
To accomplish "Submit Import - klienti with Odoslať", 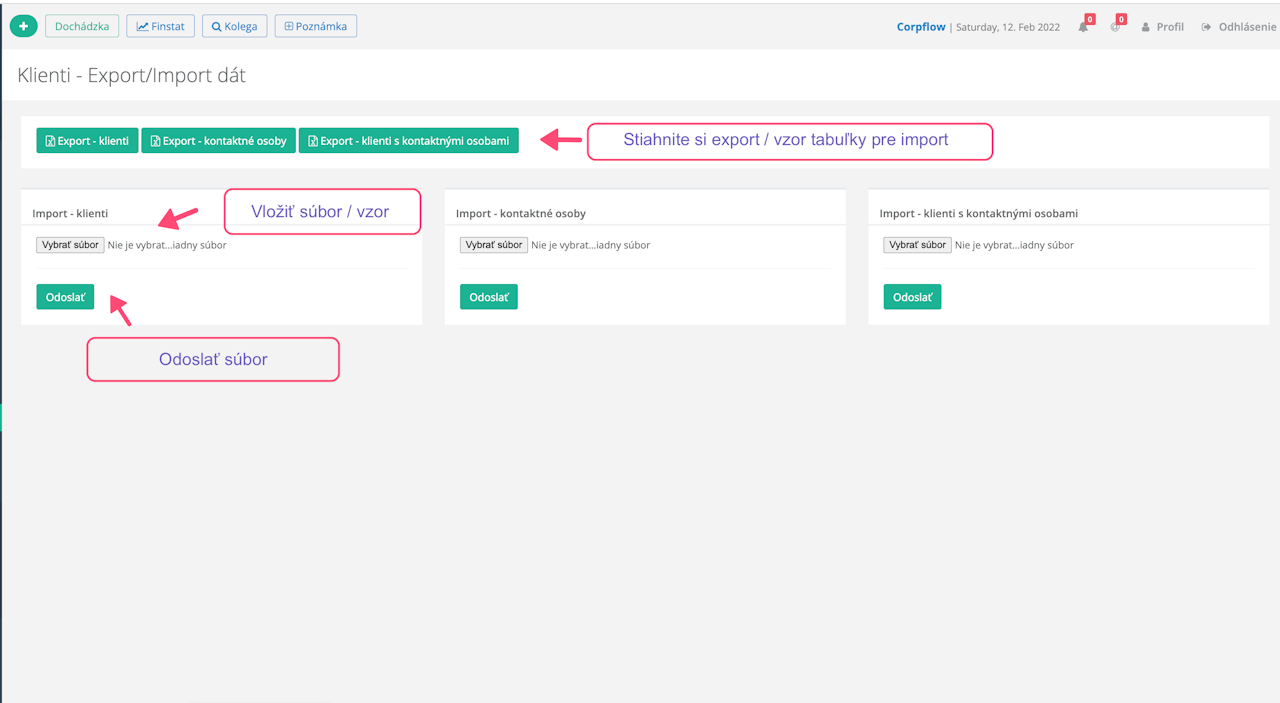I will click(65, 297).
